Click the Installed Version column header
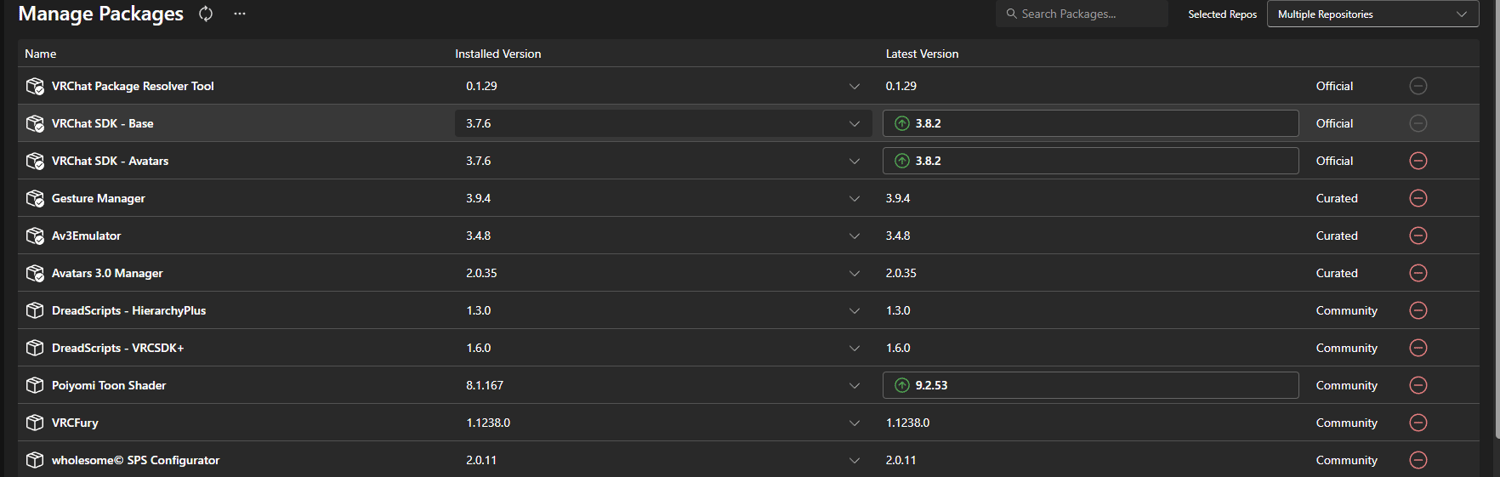Viewport: 1500px width, 477px height. click(498, 54)
